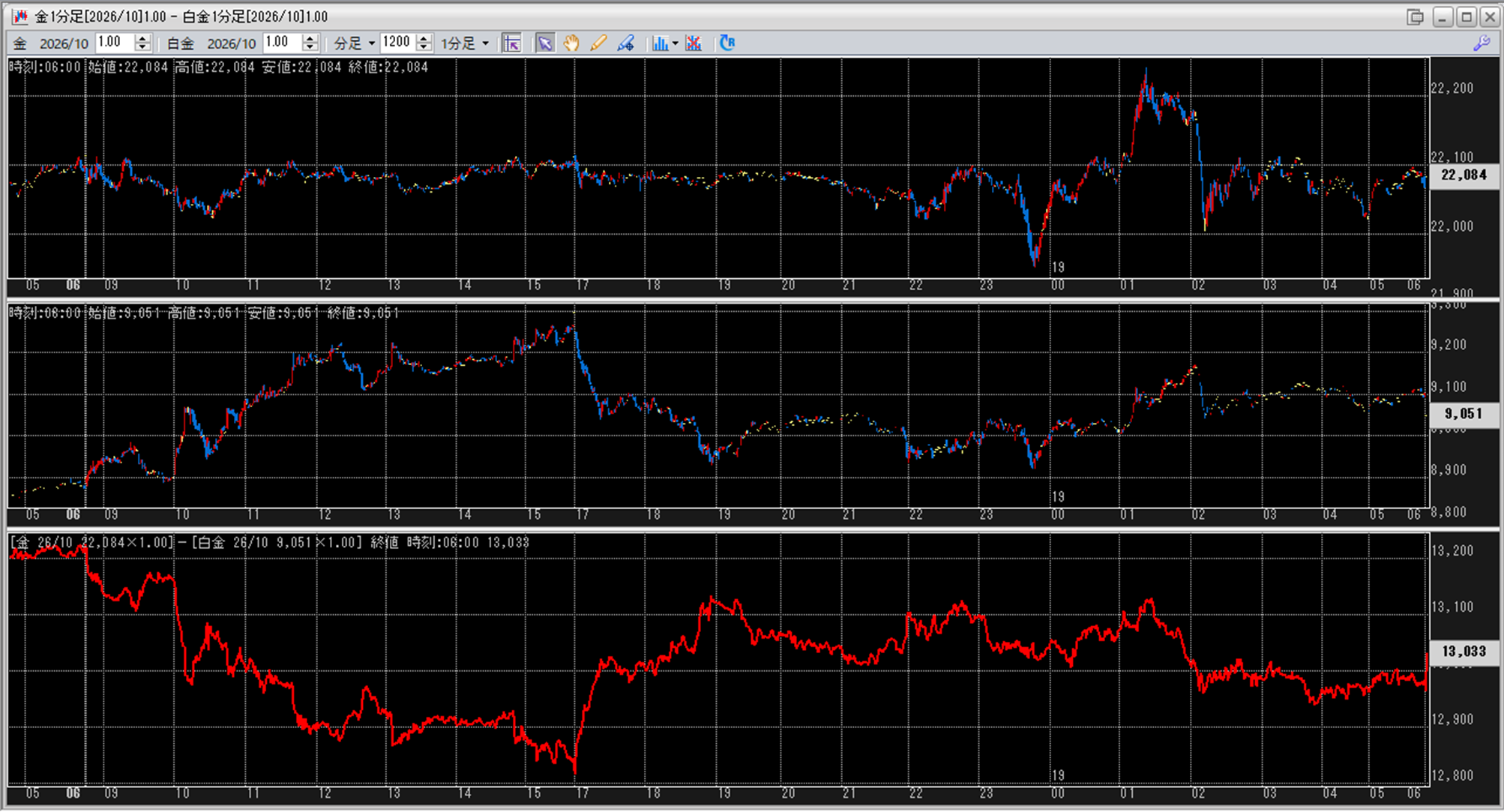The width and height of the screenshot is (1504, 812).
Task: Open the 分足 chart type dropdown
Action: point(355,43)
